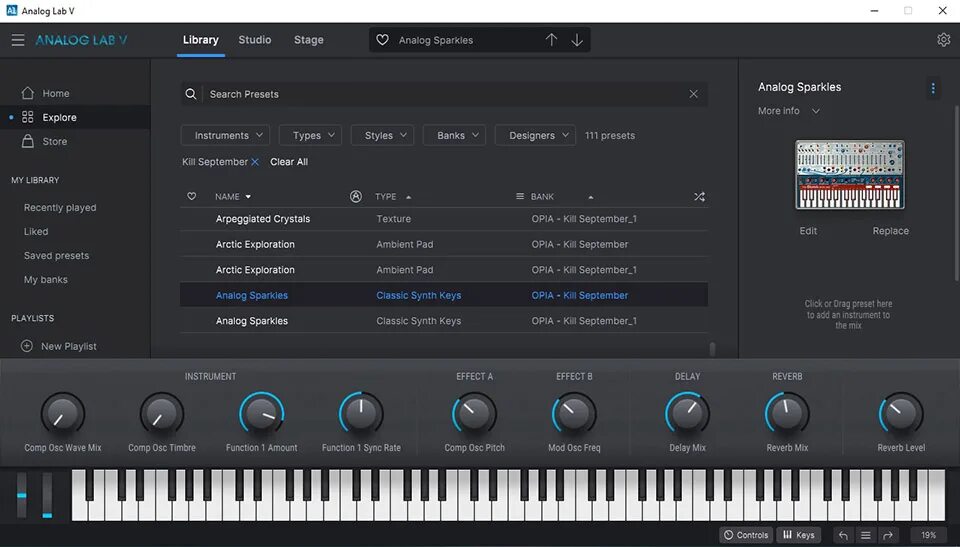Viewport: 960px width, 547px height.
Task: Clear the search field with X
Action: [x=693, y=94]
